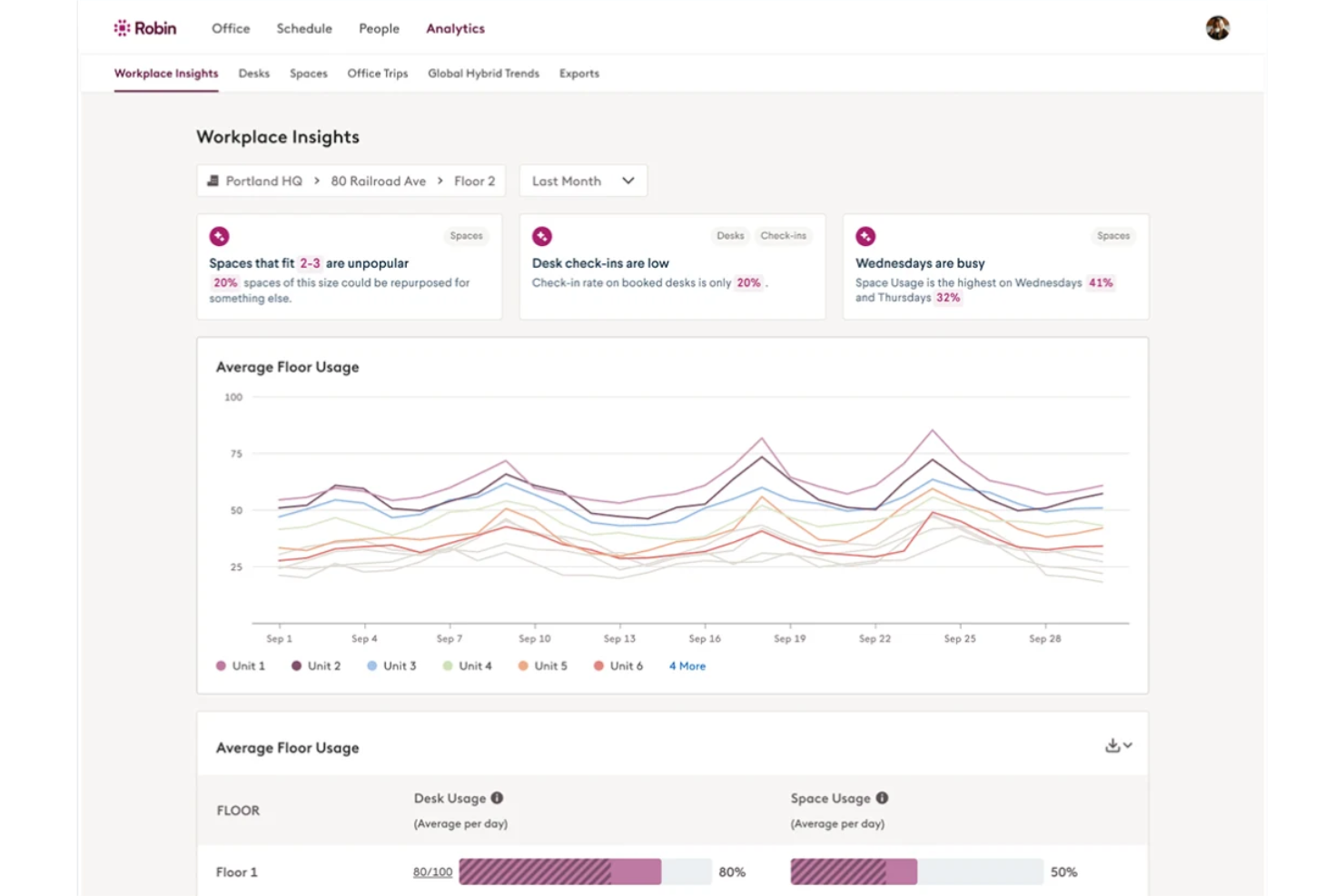The height and width of the screenshot is (896, 1344).
Task: Toggle the Unit 1 series in the legend
Action: click(241, 665)
